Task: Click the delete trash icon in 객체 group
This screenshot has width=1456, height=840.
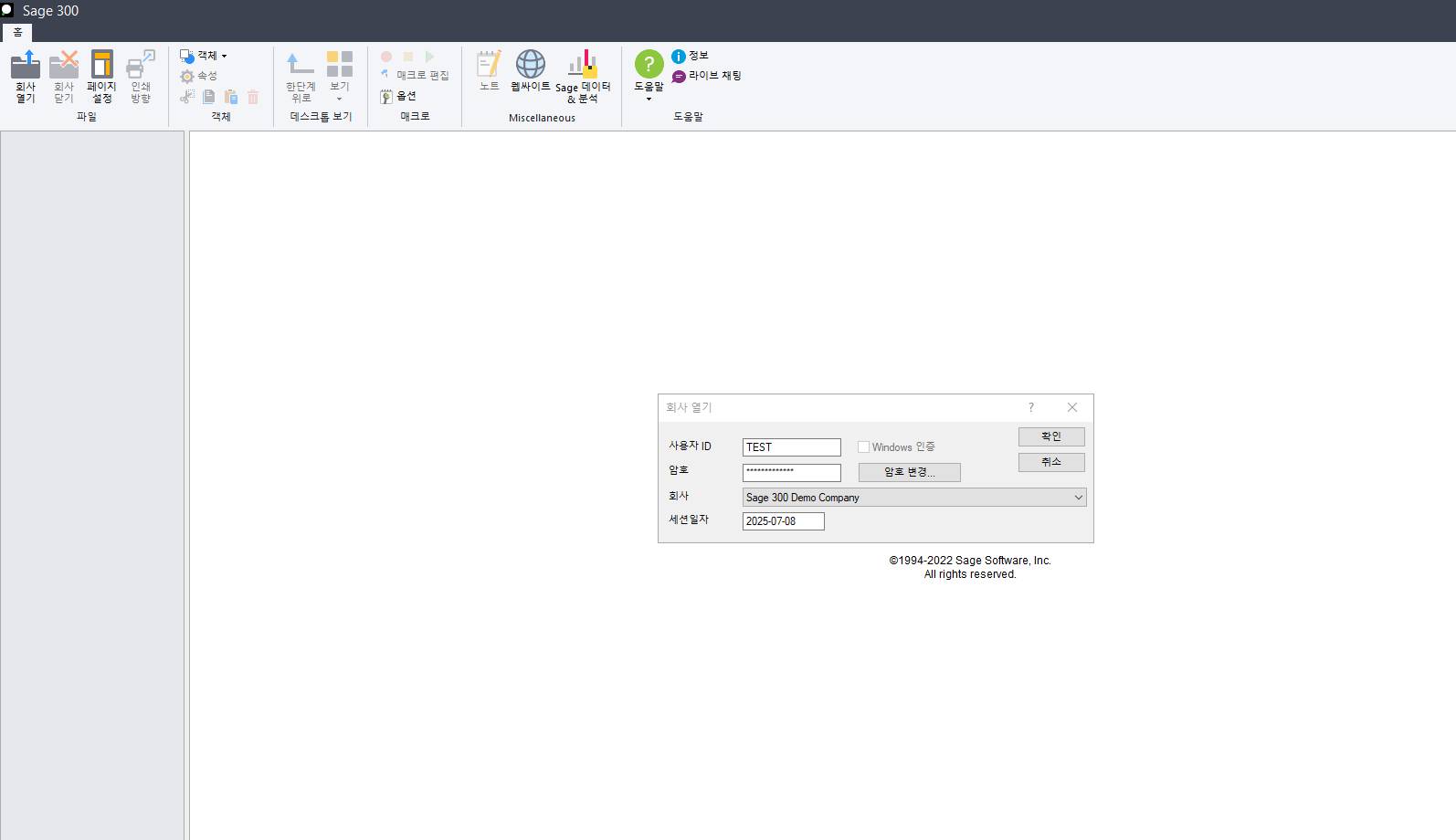Action: point(253,96)
